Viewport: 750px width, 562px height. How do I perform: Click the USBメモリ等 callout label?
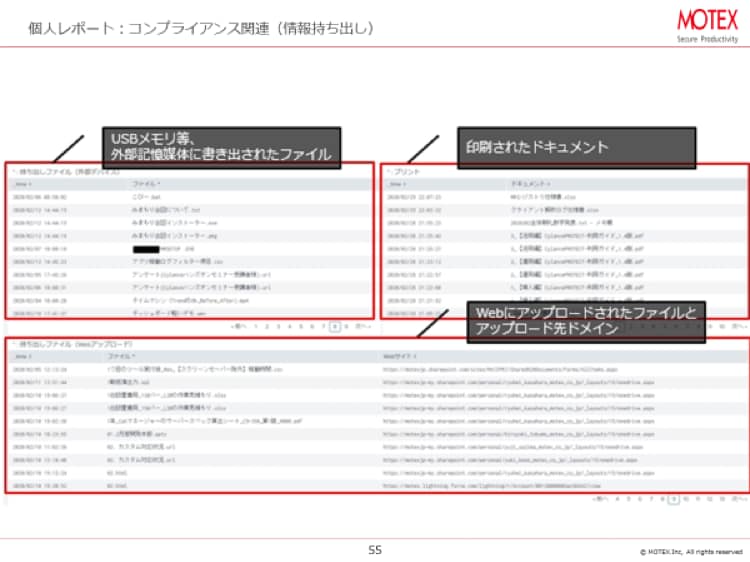point(222,146)
